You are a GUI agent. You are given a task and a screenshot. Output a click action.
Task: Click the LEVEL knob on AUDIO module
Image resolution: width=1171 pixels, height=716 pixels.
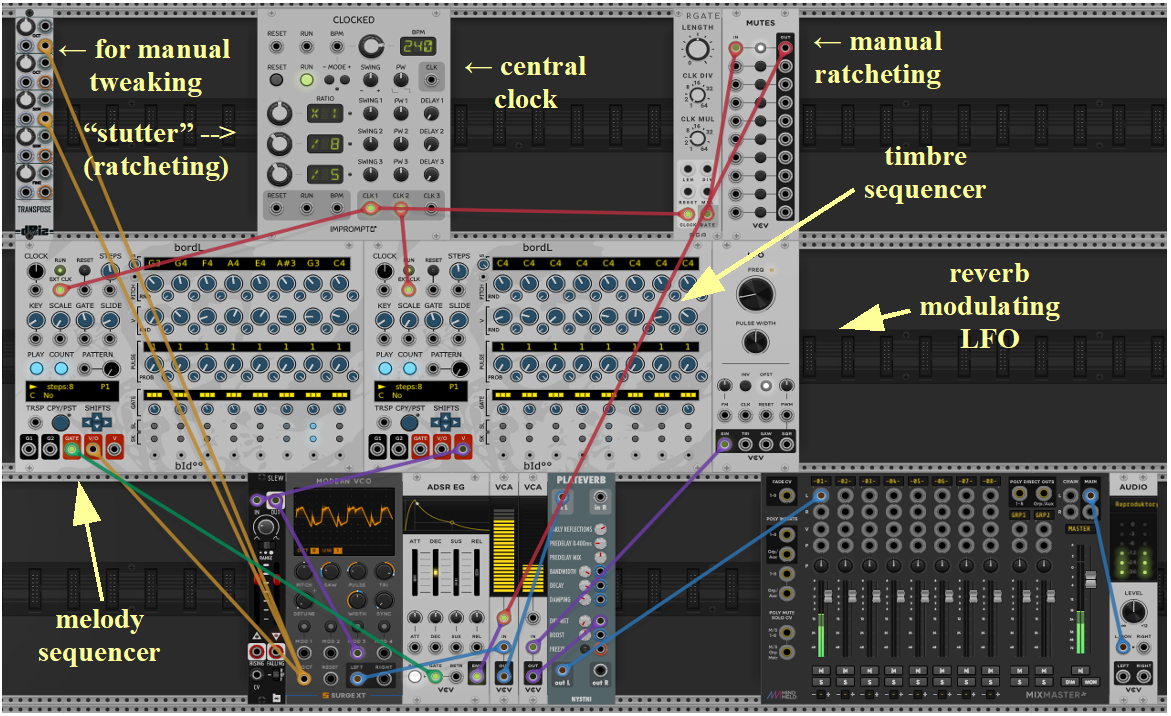click(x=1134, y=611)
